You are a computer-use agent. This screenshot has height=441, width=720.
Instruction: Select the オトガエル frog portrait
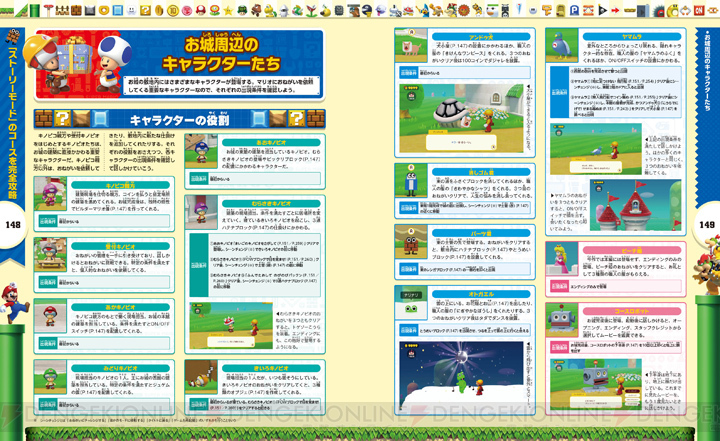pyautogui.click(x=411, y=303)
